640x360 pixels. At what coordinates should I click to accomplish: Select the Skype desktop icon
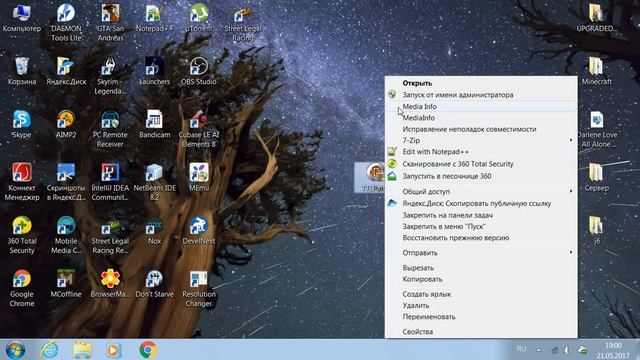pyautogui.click(x=22, y=124)
